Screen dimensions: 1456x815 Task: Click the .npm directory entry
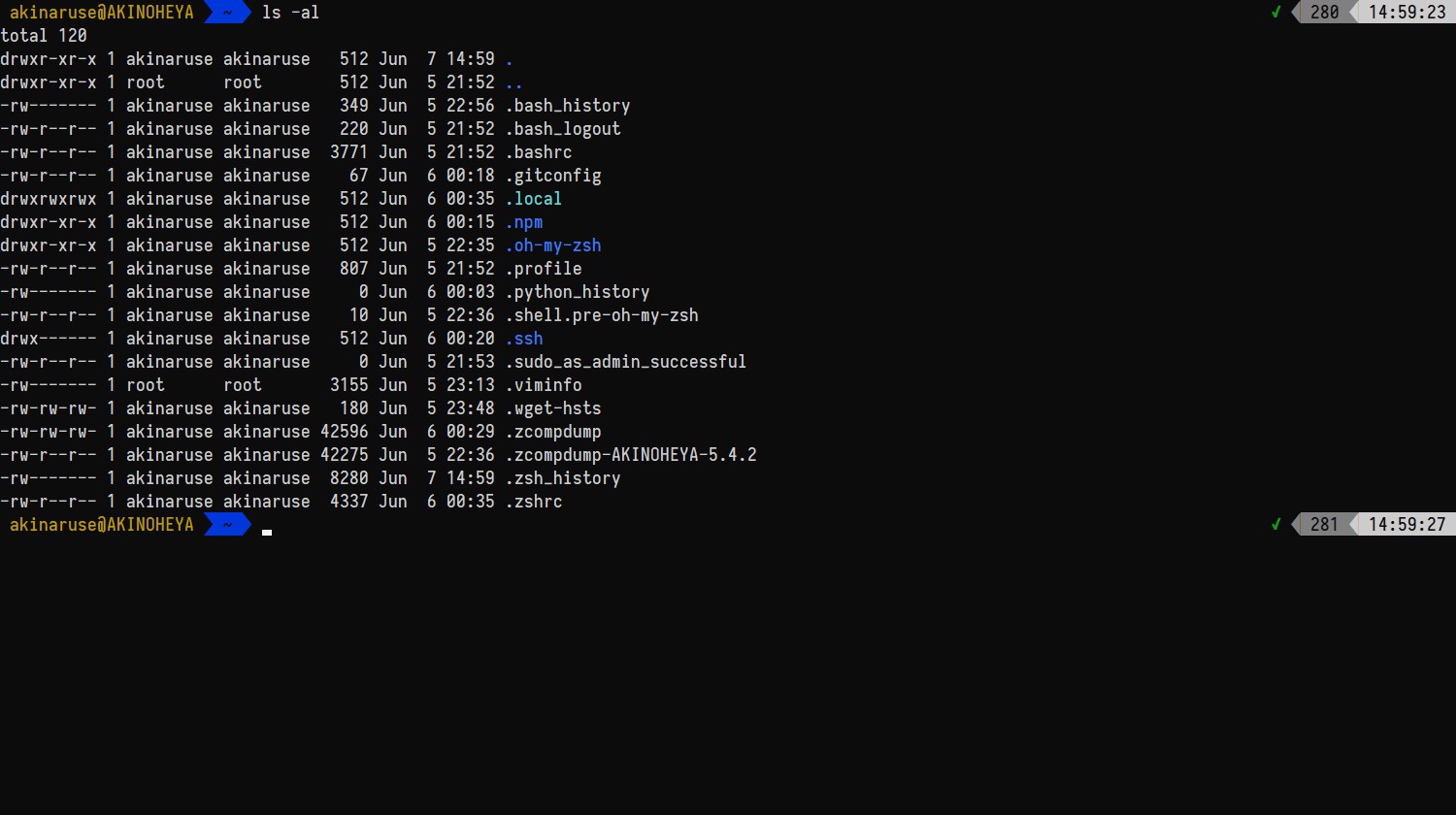tap(524, 222)
